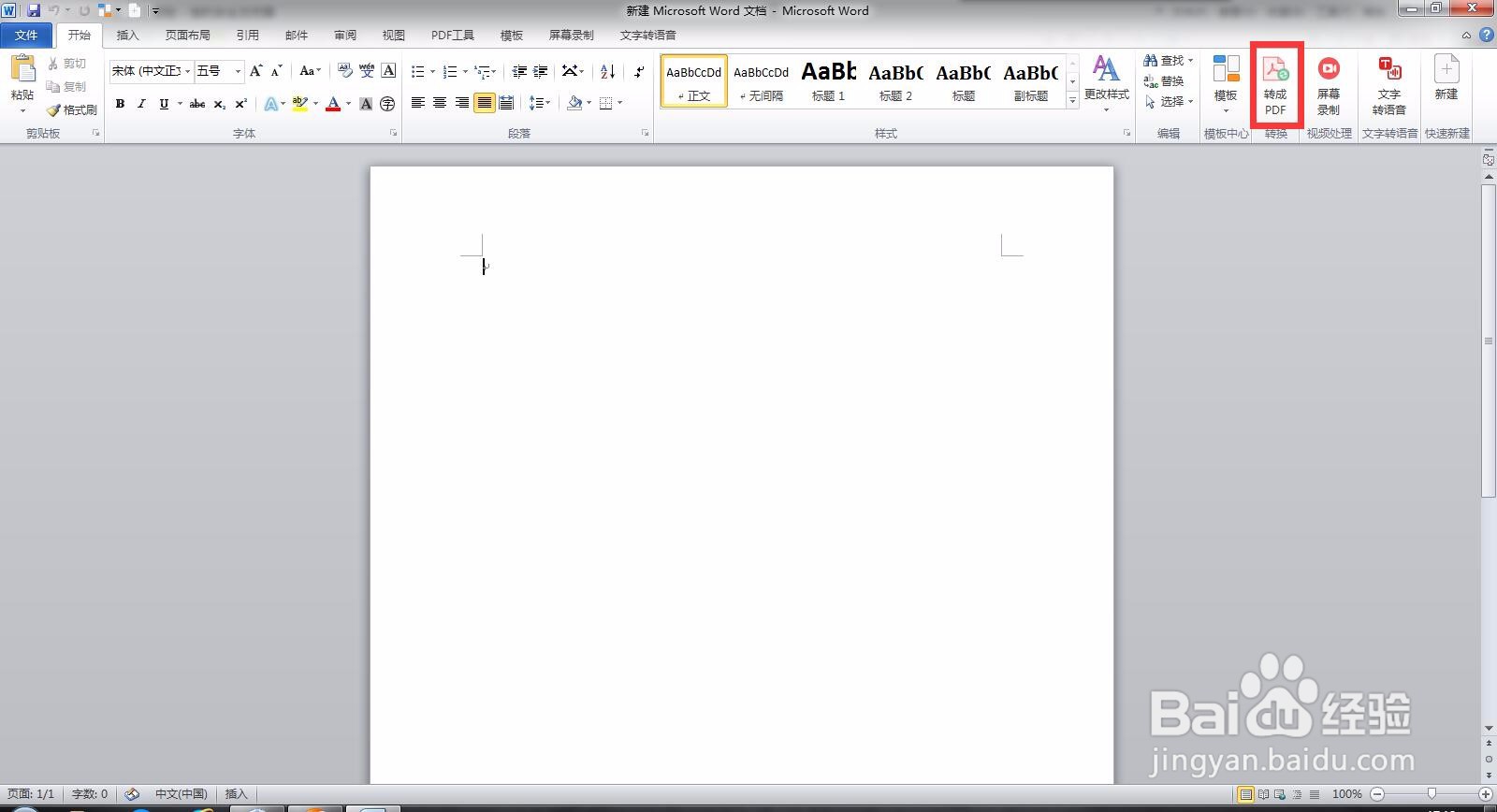Click the Phonetic Guide icon

[367, 71]
